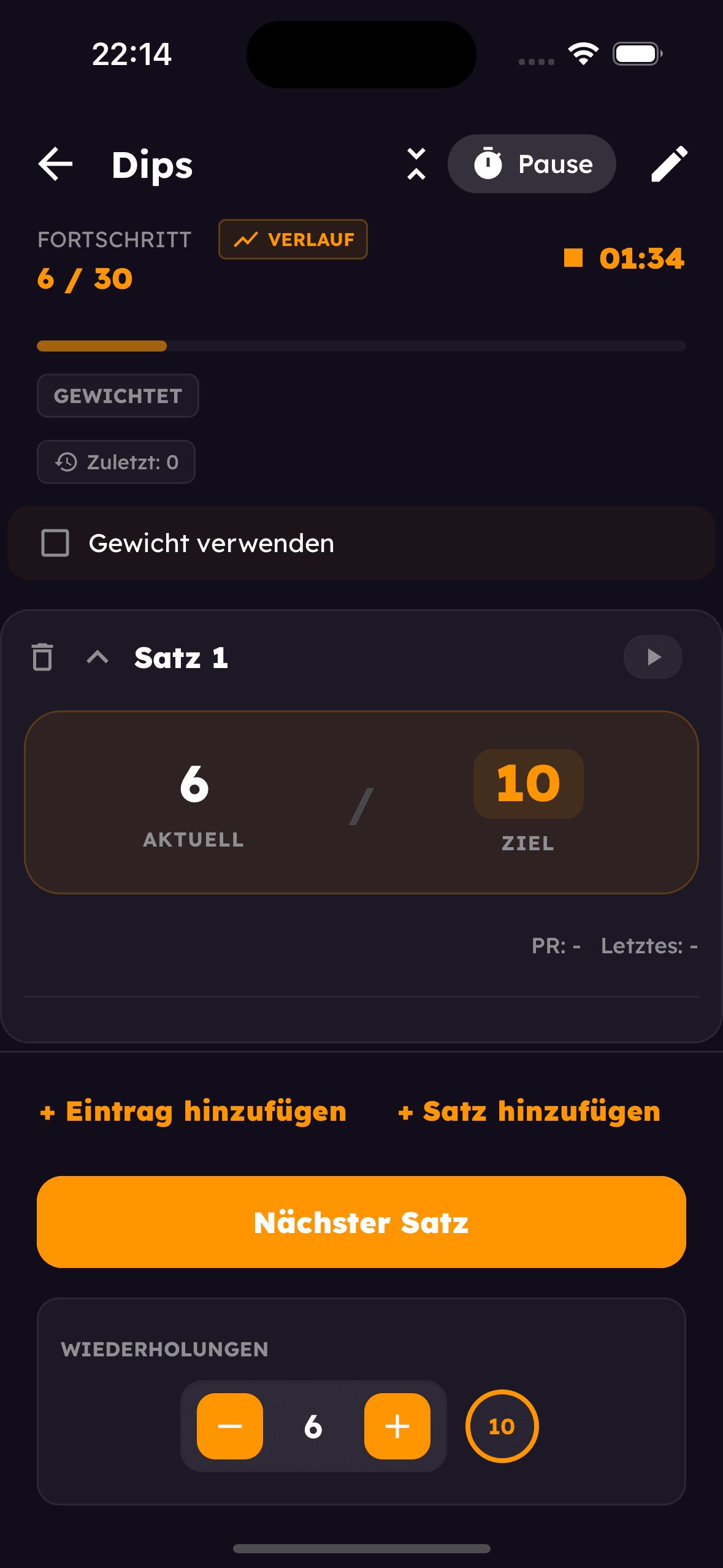Viewport: 723px width, 1568px height.
Task: Tap the stopwatch icon inside Pause button
Action: tap(488, 163)
